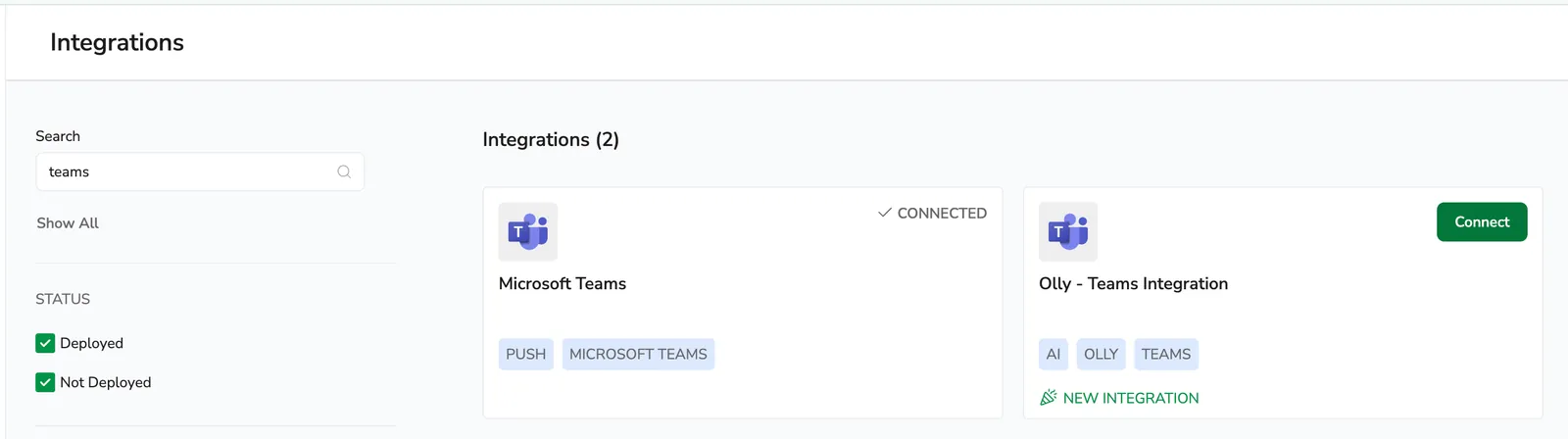This screenshot has height=439, width=1568.
Task: Select the PUSH tag
Action: coord(526,354)
